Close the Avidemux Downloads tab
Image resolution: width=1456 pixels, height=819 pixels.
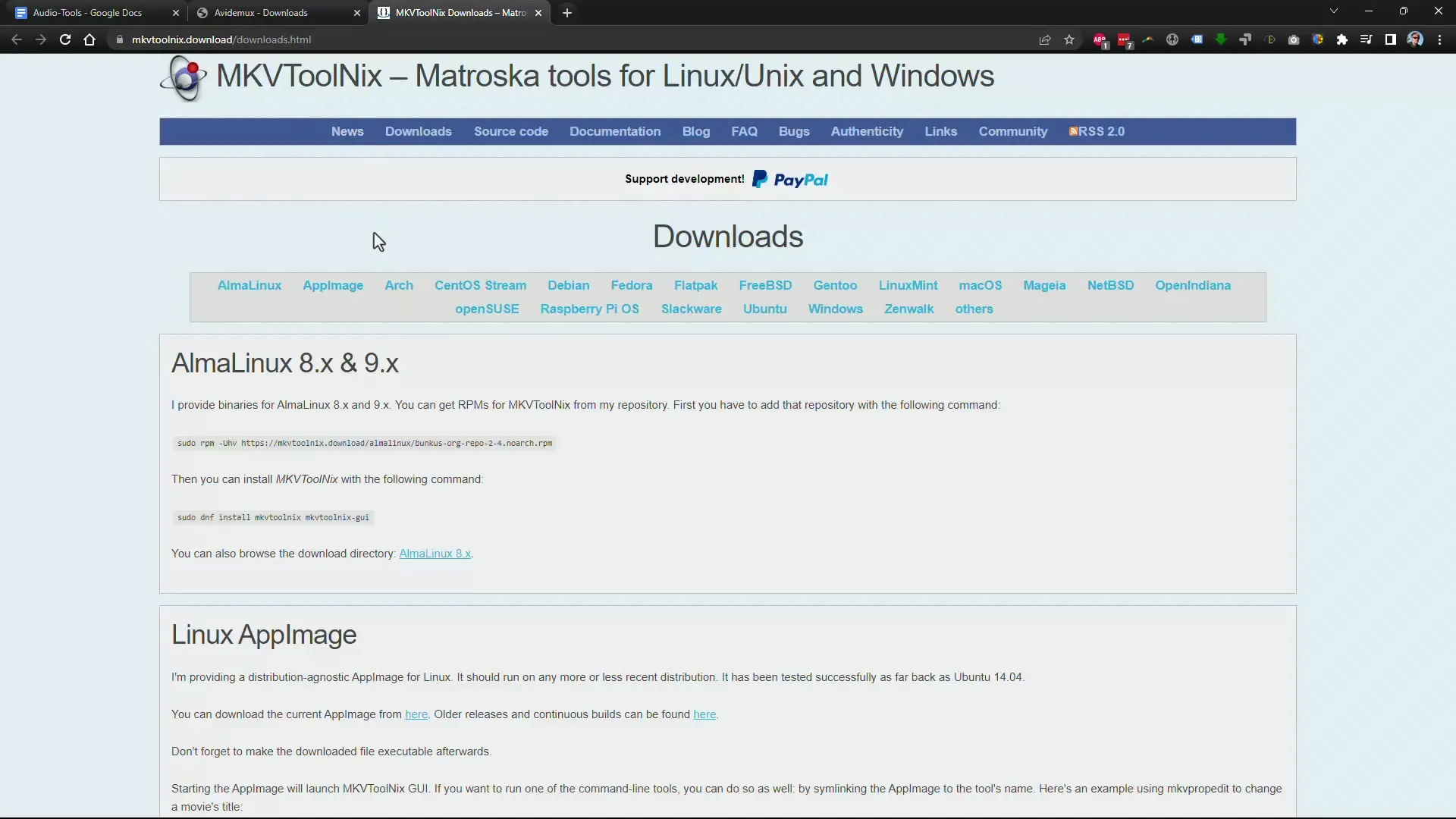(357, 13)
